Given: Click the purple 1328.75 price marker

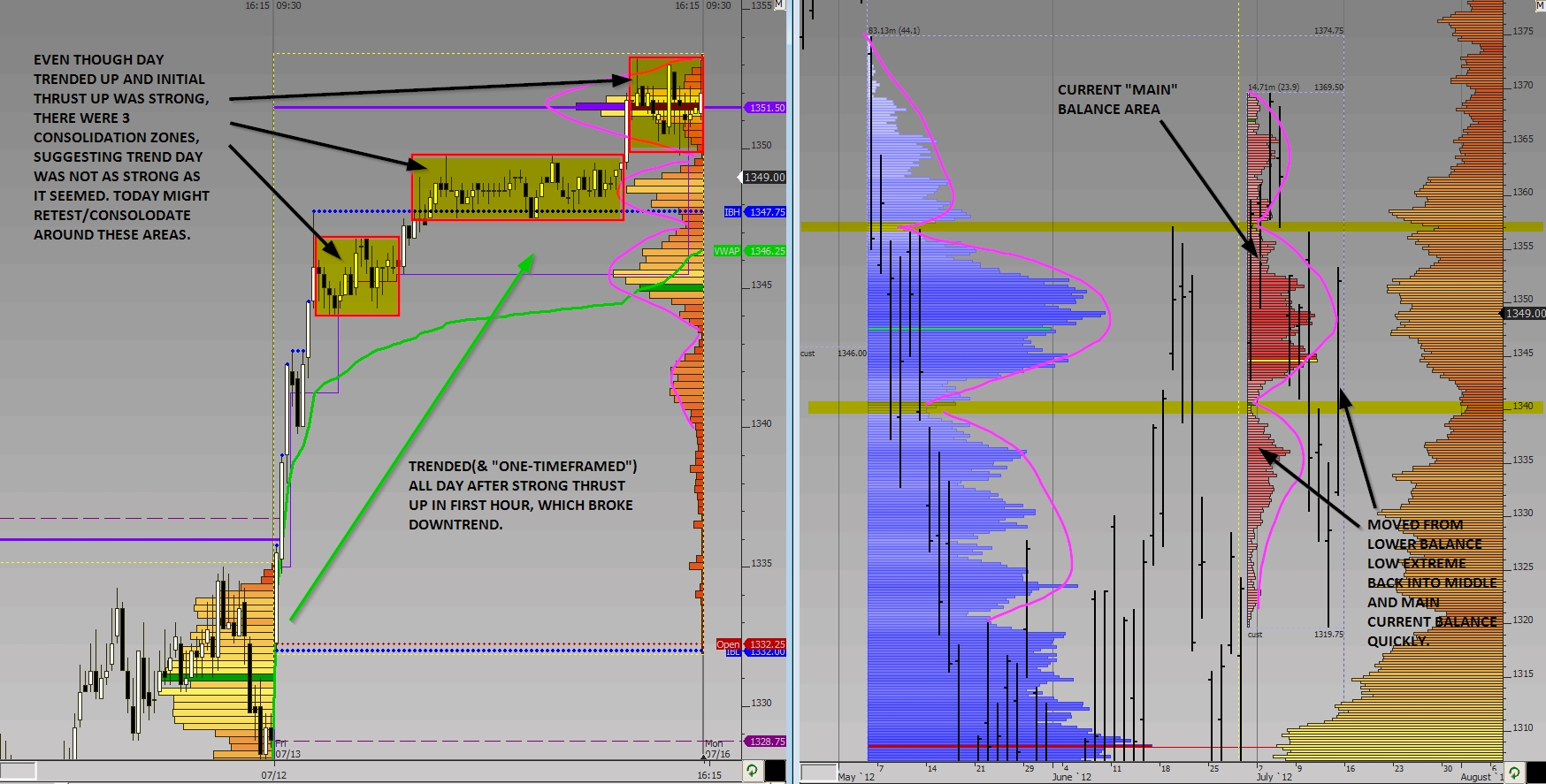Looking at the screenshot, I should coord(766,742).
